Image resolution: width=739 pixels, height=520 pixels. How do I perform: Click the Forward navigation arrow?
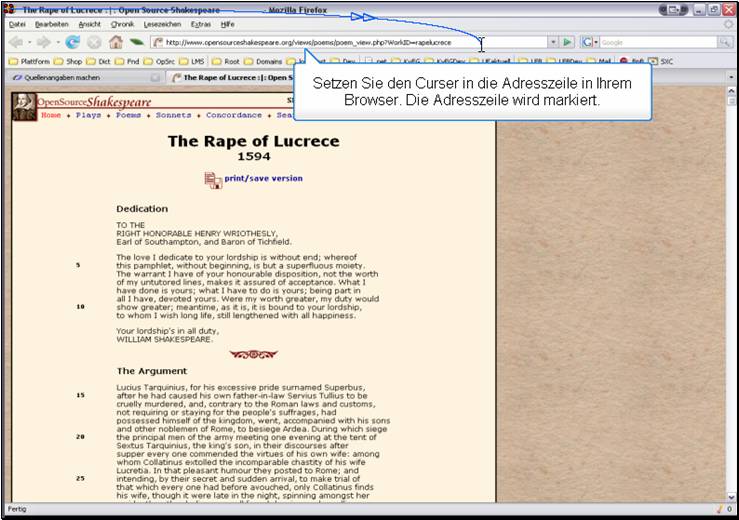[x=44, y=43]
